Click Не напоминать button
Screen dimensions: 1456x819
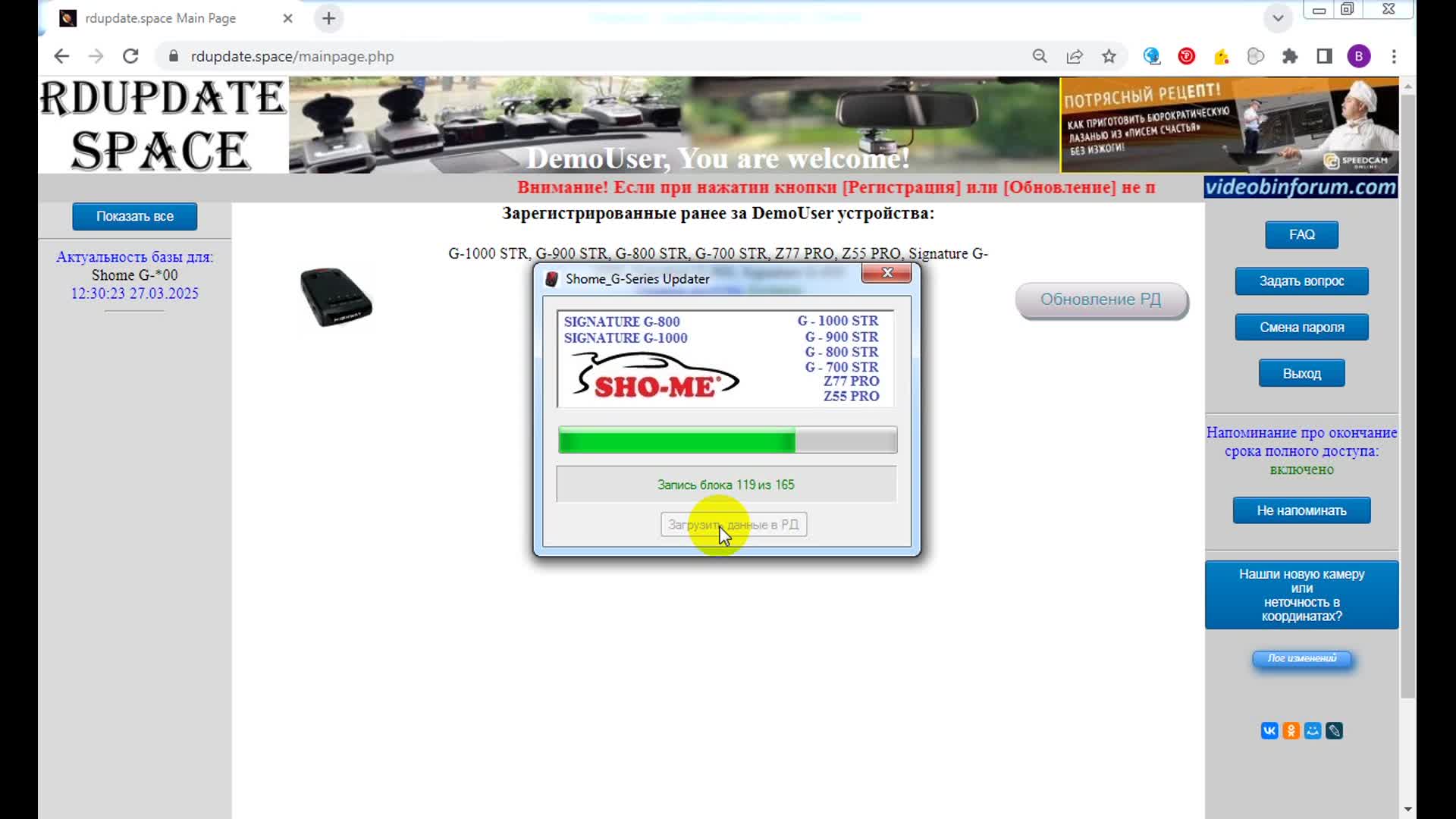1301,510
